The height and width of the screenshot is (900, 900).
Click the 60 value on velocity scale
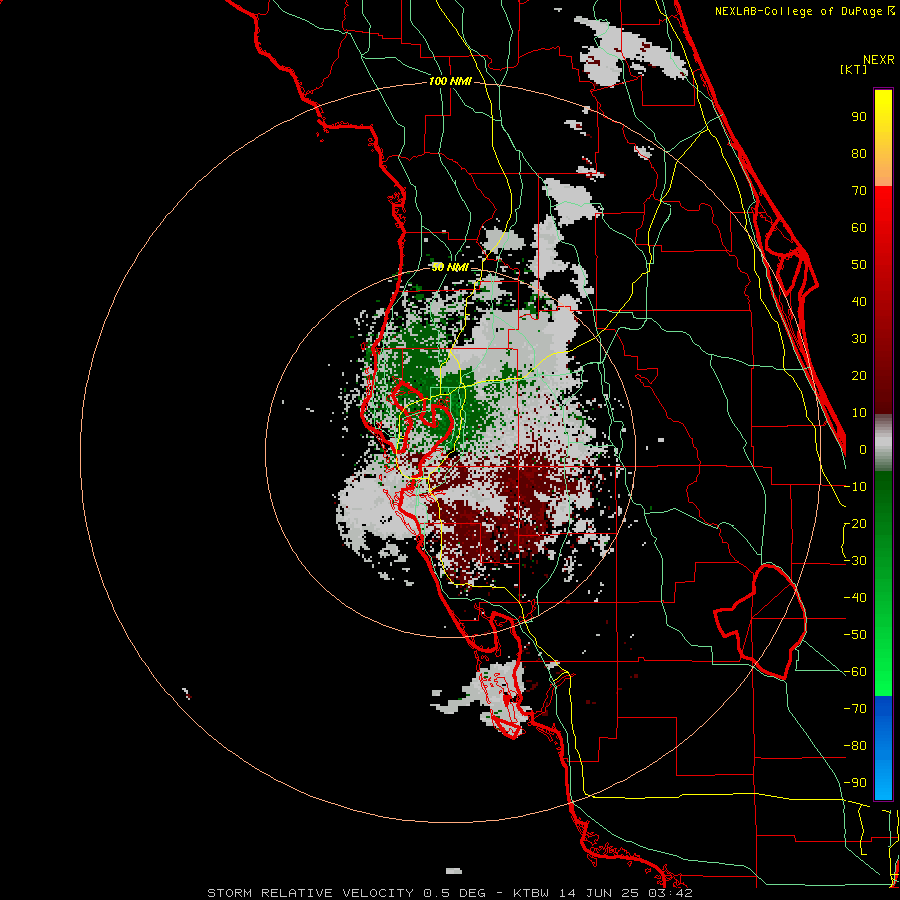tap(859, 228)
